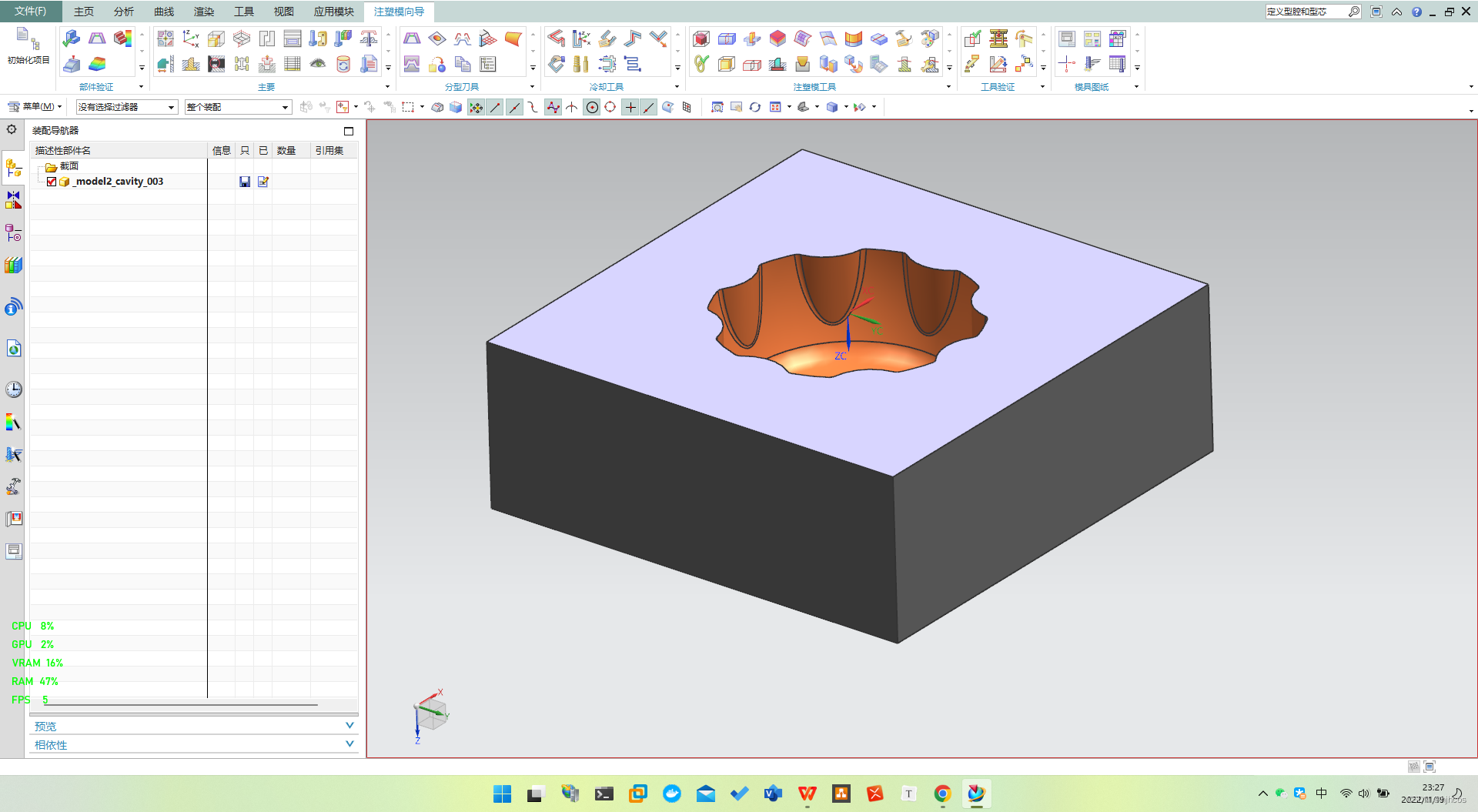Switch to the 分析 ribbon tab

tap(123, 12)
